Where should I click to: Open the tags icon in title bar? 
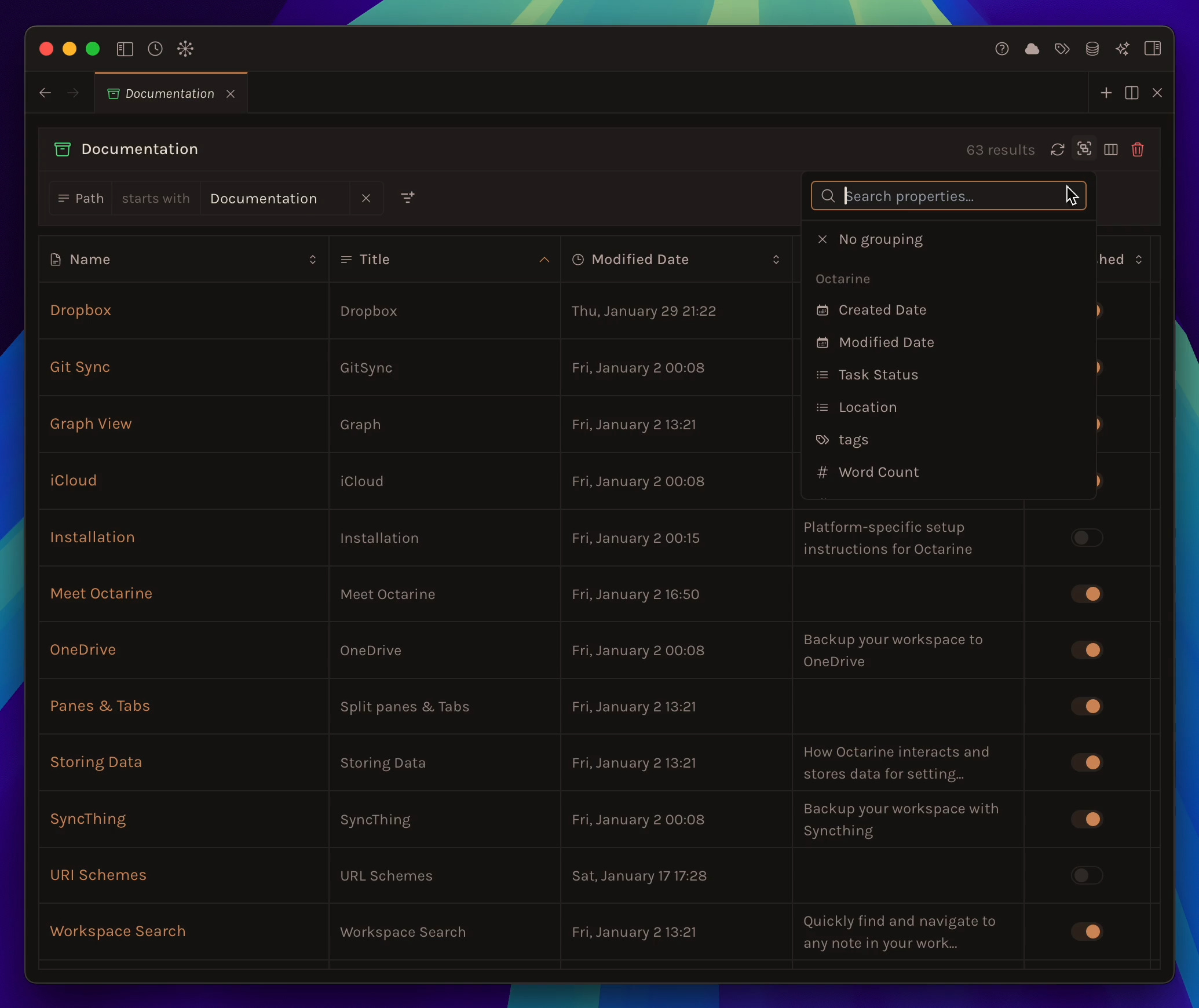coord(1062,49)
